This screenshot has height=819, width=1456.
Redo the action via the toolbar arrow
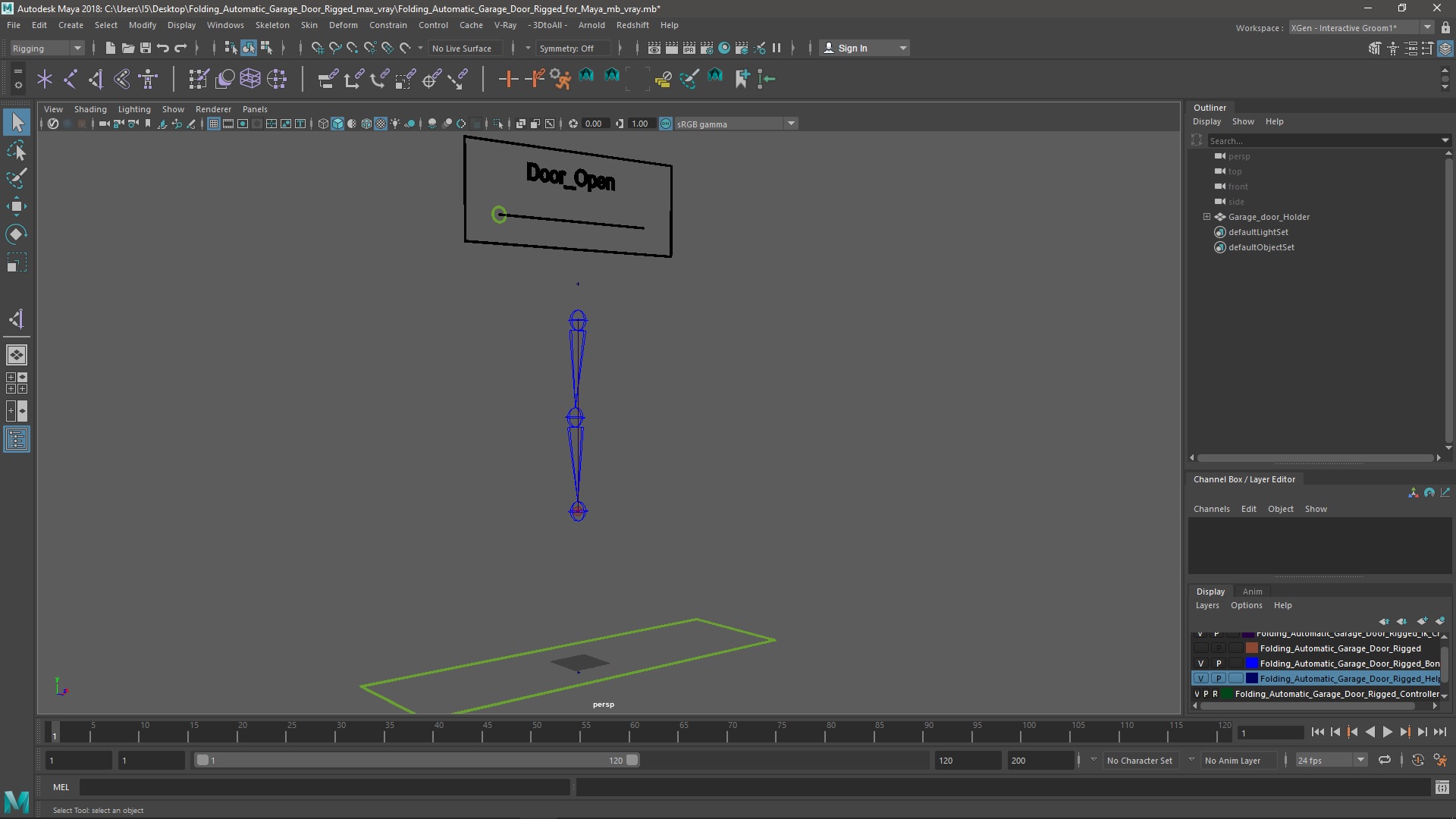pos(180,48)
